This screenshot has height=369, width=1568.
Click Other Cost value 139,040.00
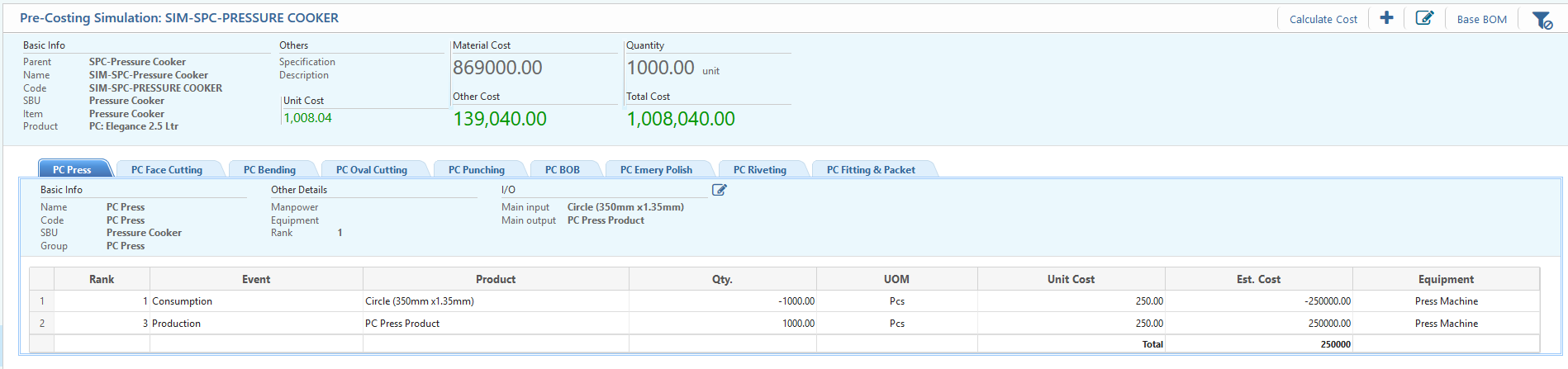(x=500, y=119)
